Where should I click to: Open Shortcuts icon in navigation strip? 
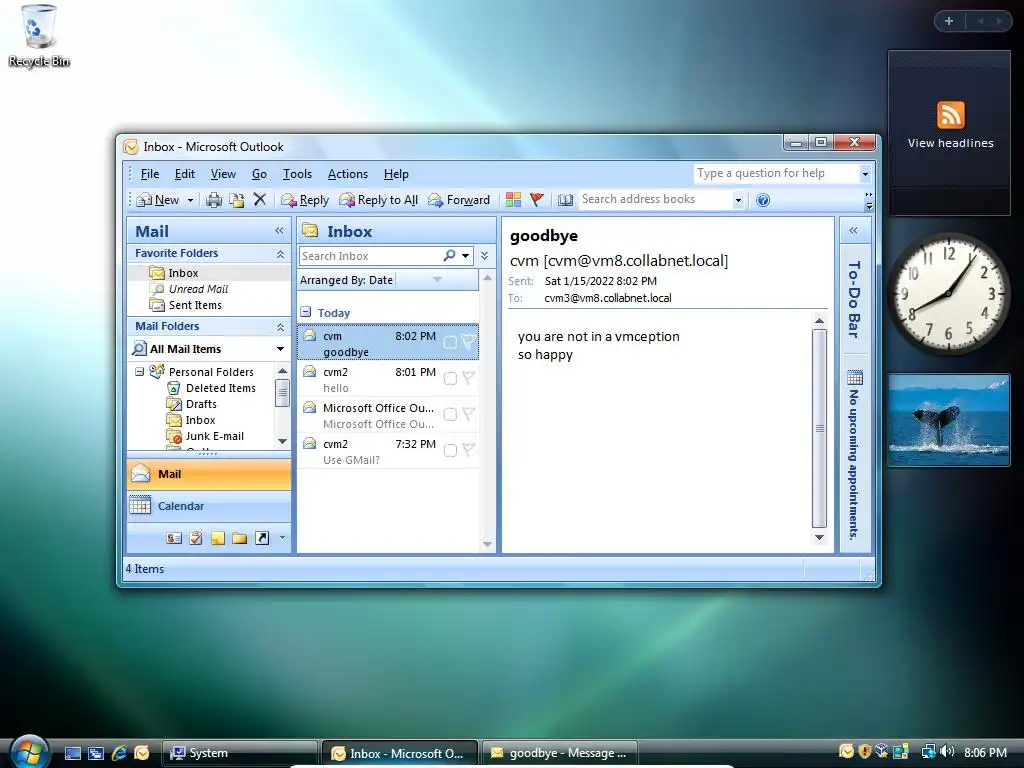tap(262, 538)
